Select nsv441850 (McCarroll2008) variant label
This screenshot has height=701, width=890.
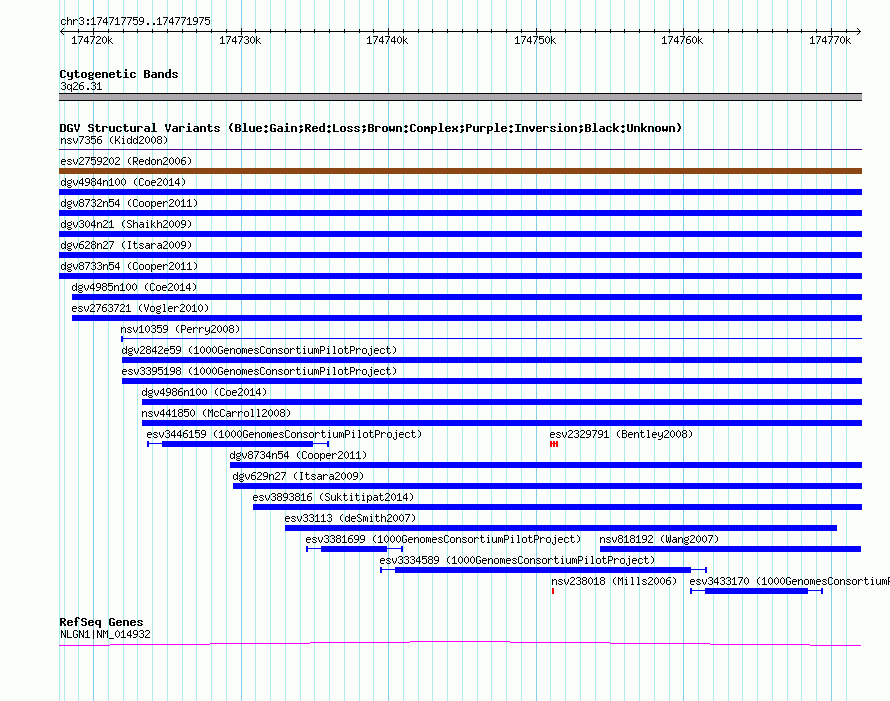[x=216, y=413]
